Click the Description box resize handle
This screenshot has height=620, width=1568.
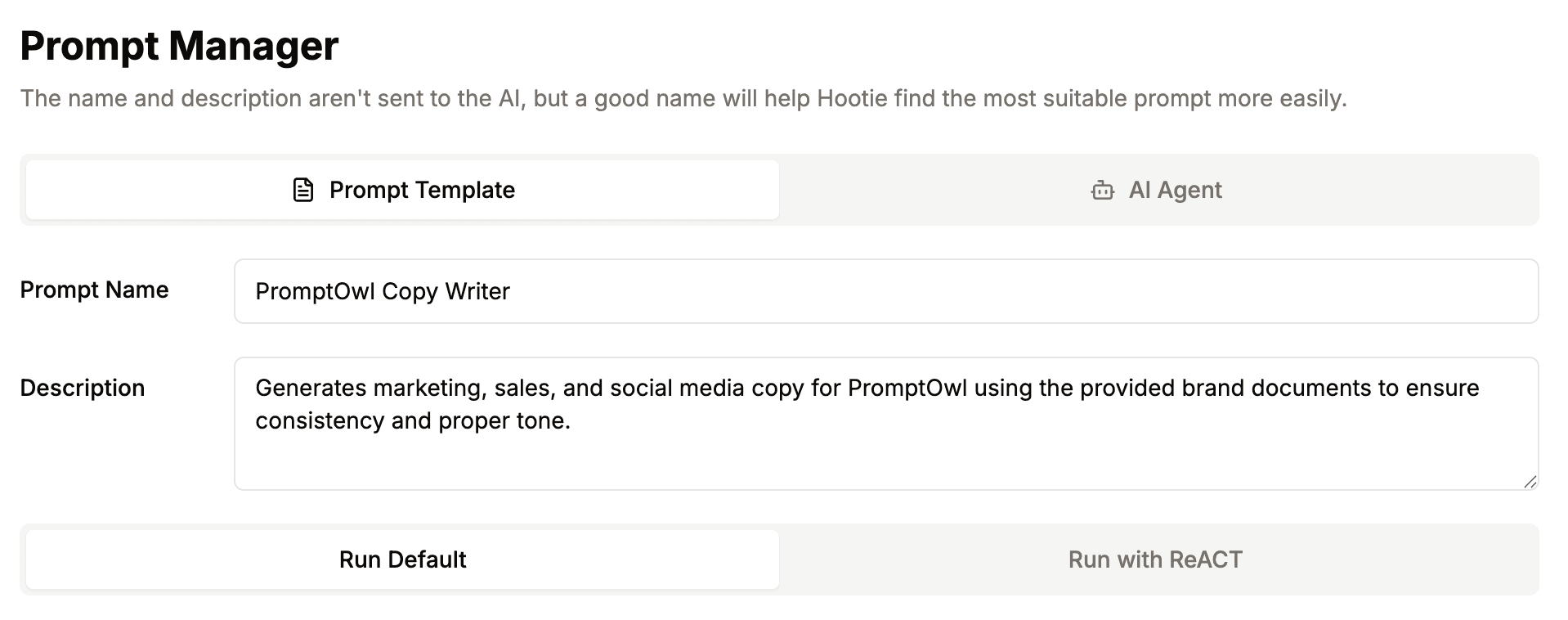pos(1530,482)
